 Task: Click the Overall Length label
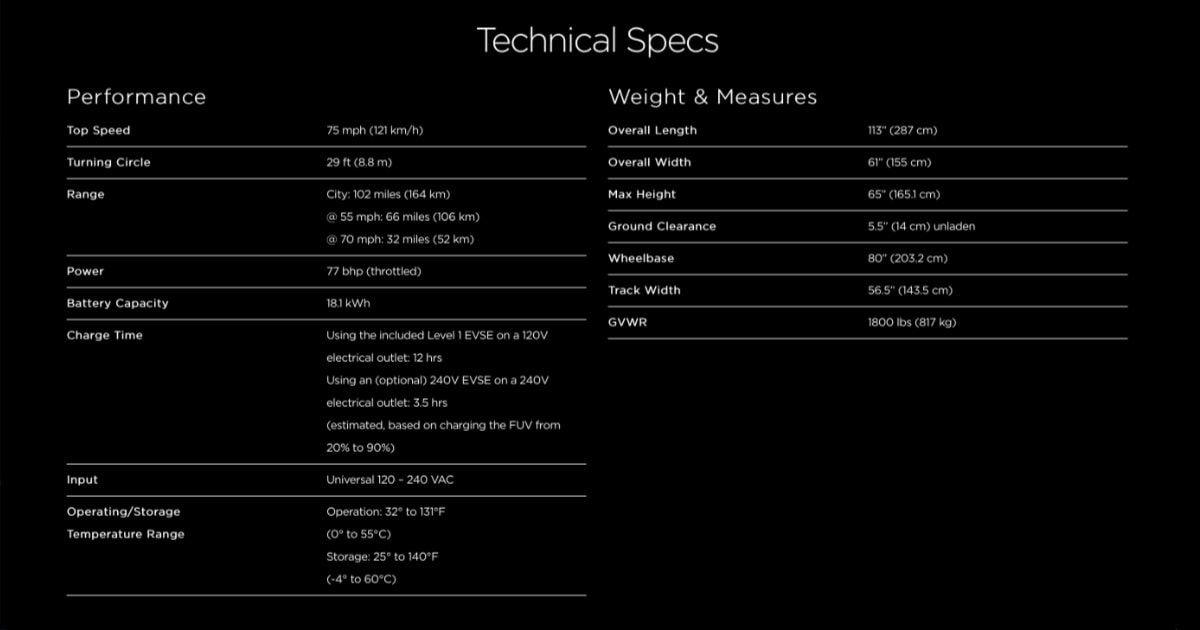coord(652,130)
